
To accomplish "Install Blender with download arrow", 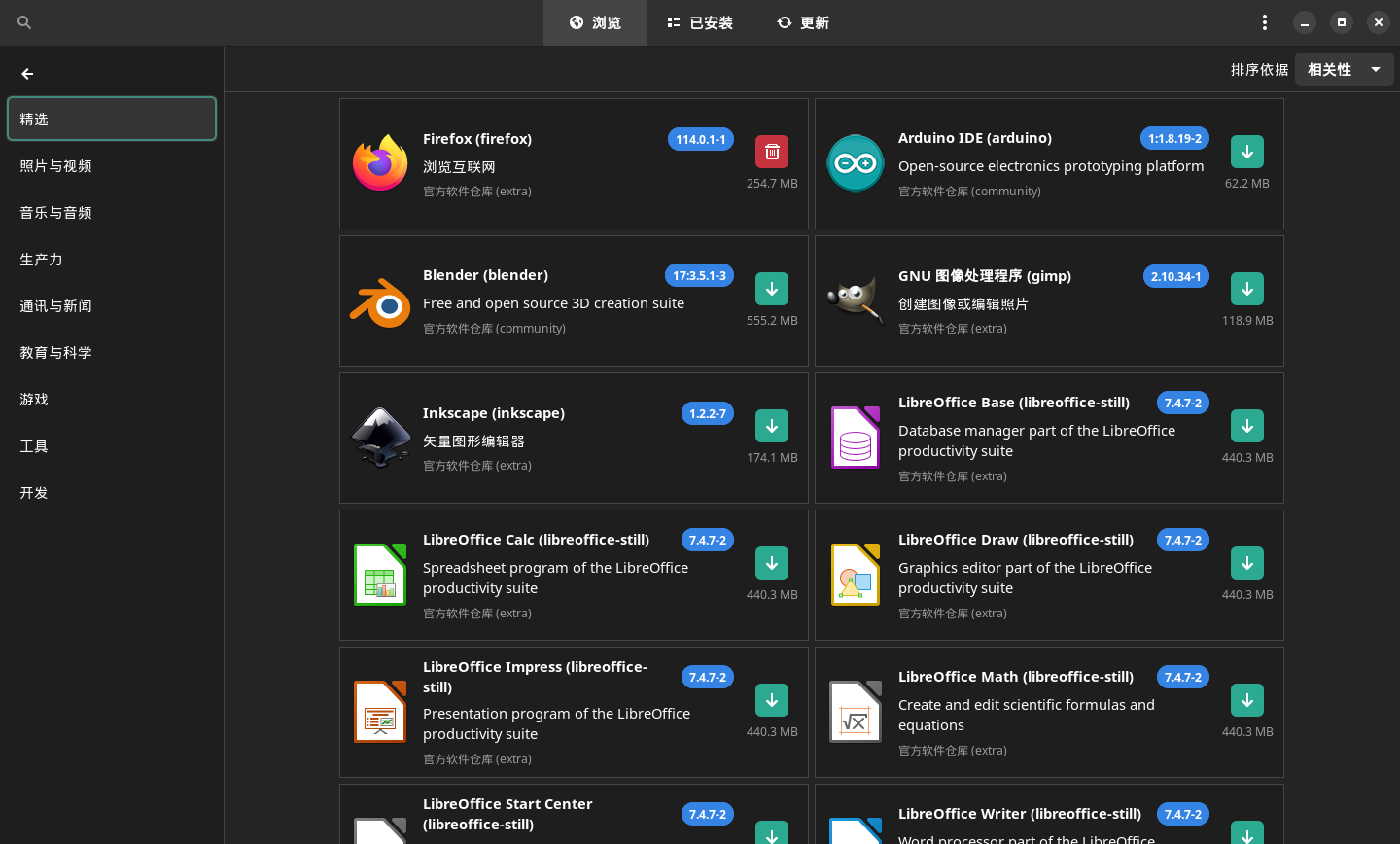I will 772,289.
